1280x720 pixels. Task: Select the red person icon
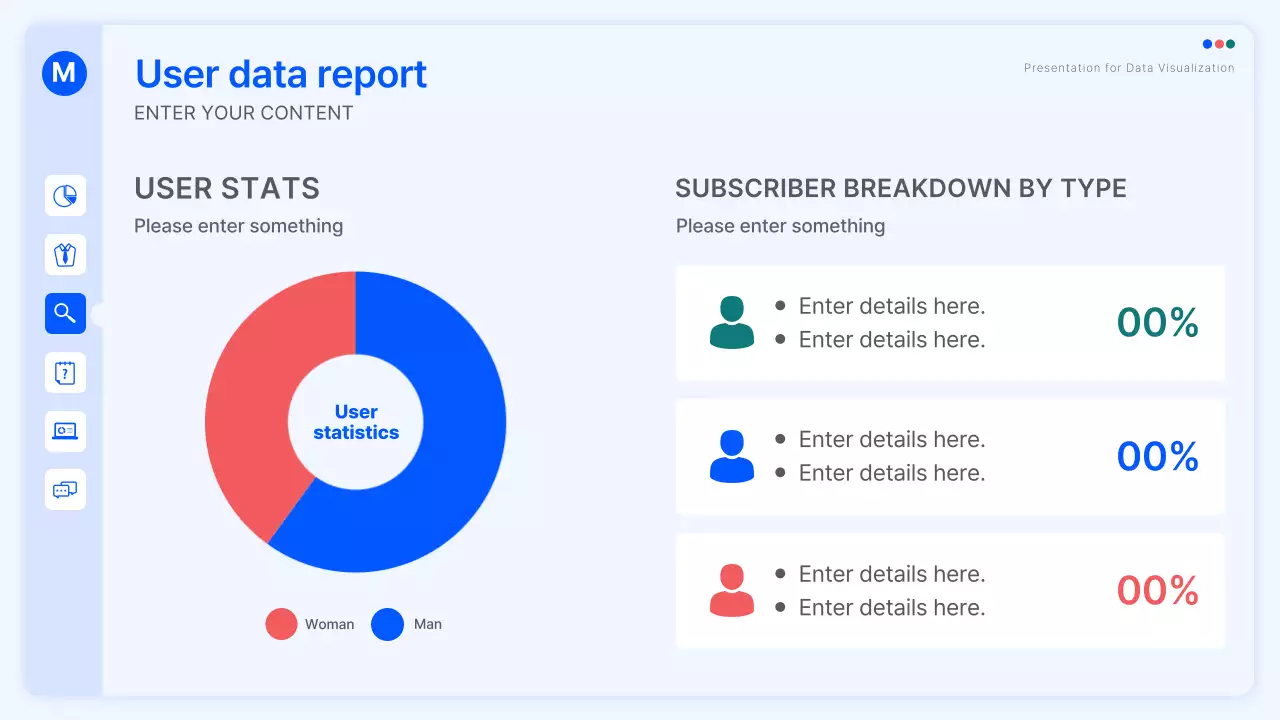(x=732, y=590)
